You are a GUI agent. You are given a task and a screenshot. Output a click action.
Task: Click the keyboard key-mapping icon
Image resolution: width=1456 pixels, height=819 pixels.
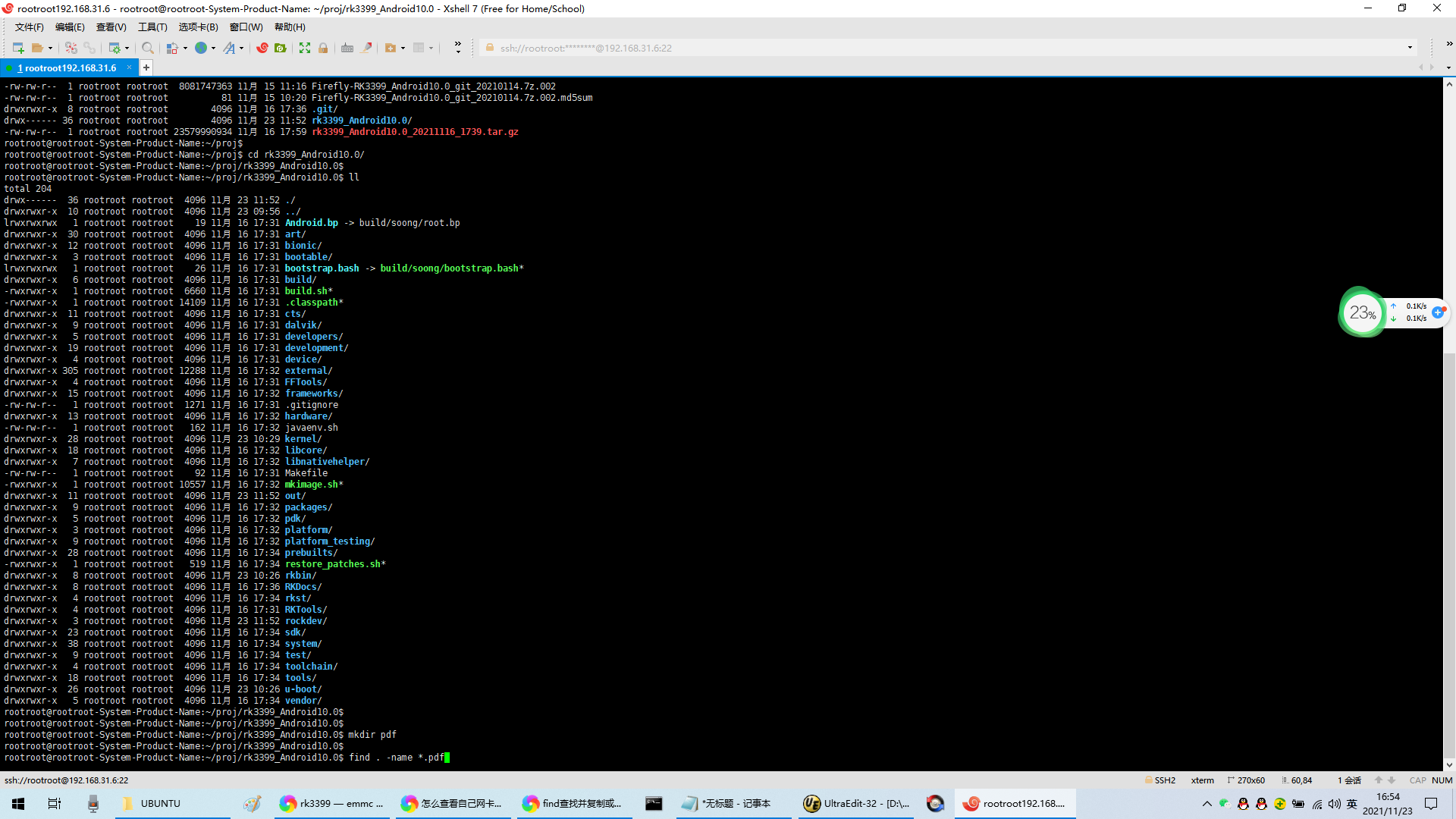(x=347, y=48)
